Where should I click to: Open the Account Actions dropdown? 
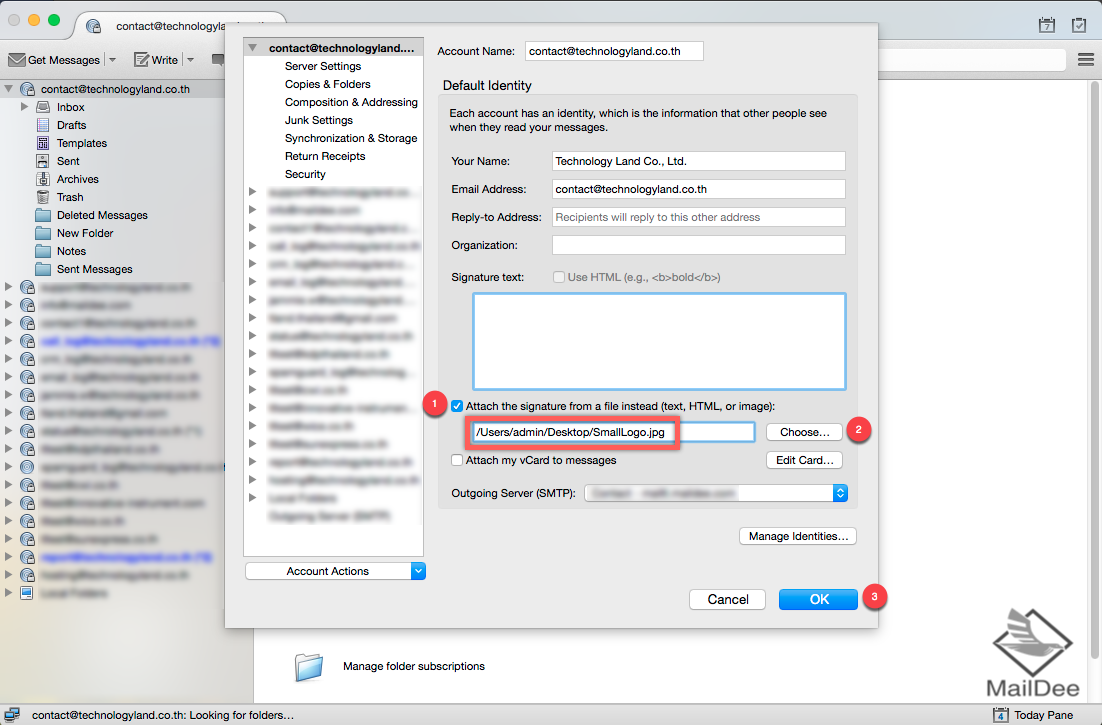click(x=335, y=570)
